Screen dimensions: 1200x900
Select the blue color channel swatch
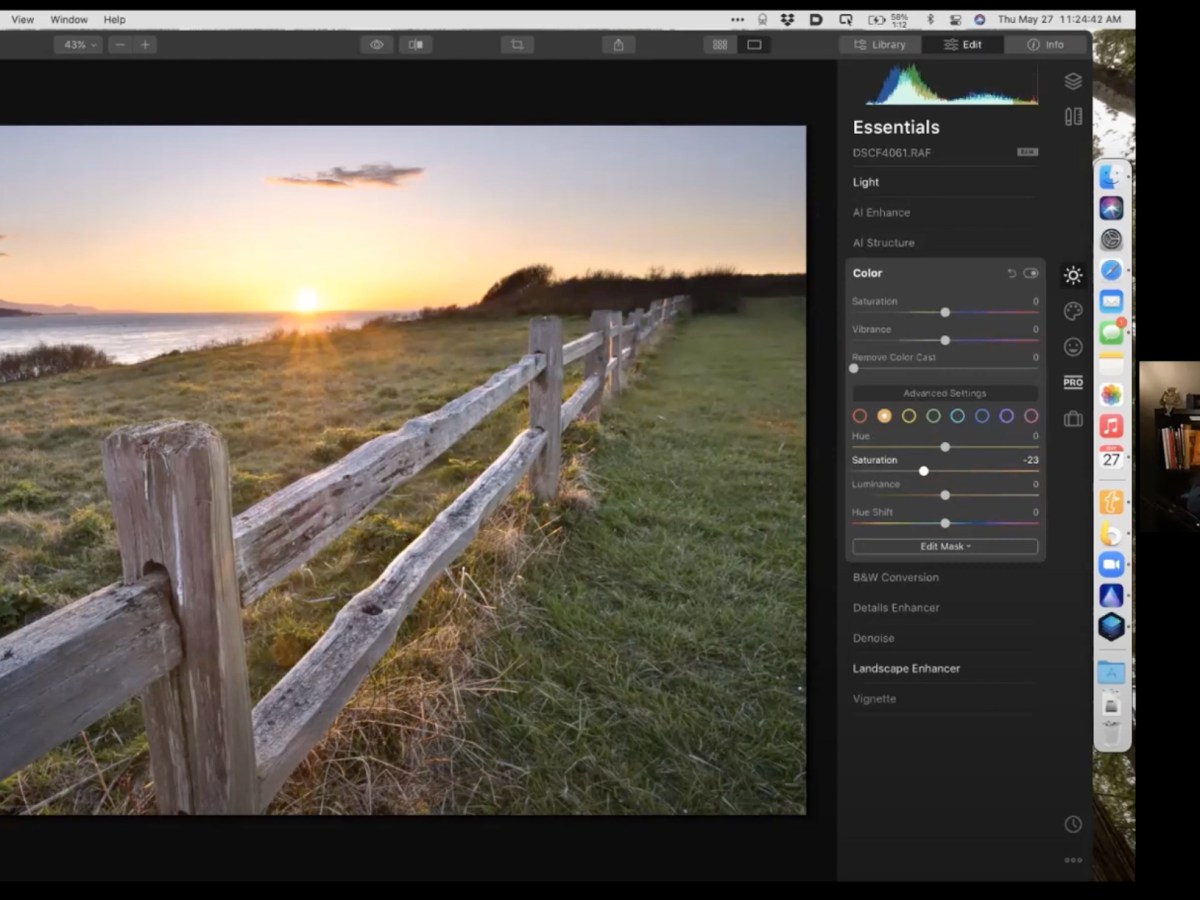[982, 416]
